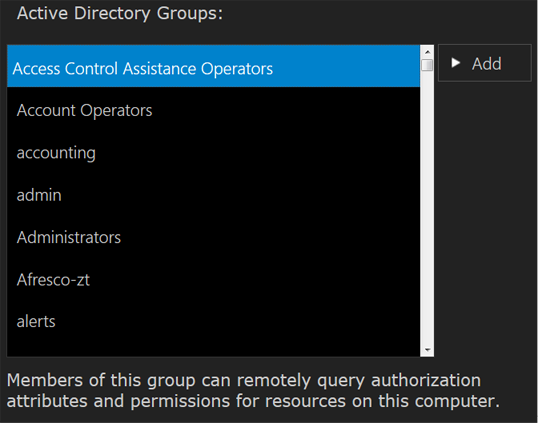Viewport: 538px width, 423px height.
Task: Select Access Control Assistance Operators group
Action: pos(213,66)
